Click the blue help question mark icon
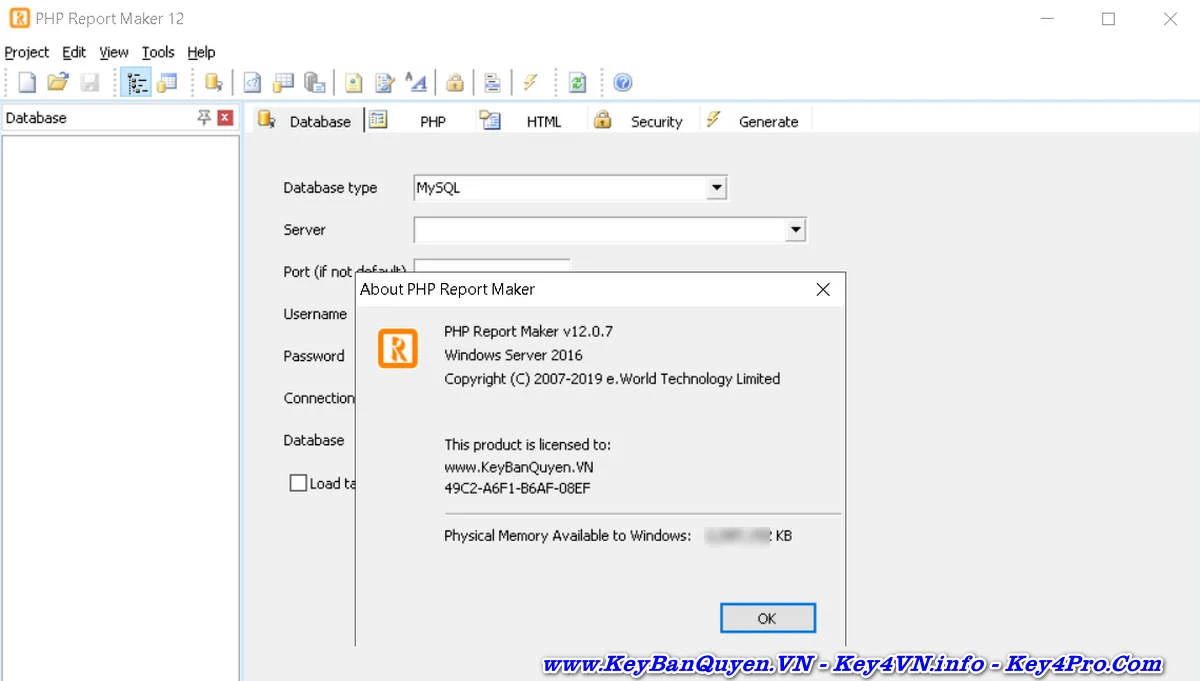Screen dimensions: 1200x681 (623, 82)
